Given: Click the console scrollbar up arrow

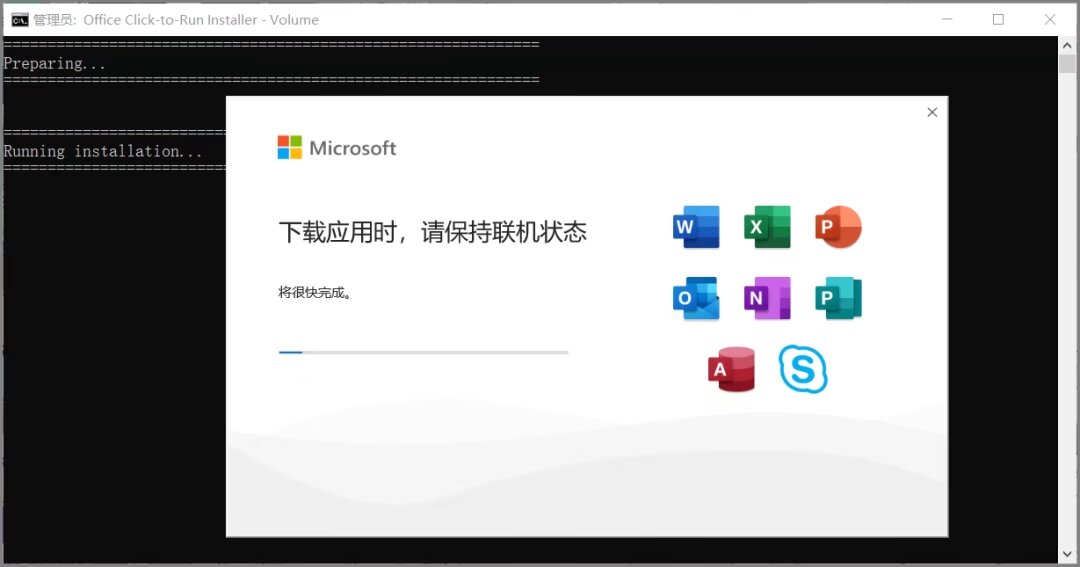Looking at the screenshot, I should (1067, 45).
